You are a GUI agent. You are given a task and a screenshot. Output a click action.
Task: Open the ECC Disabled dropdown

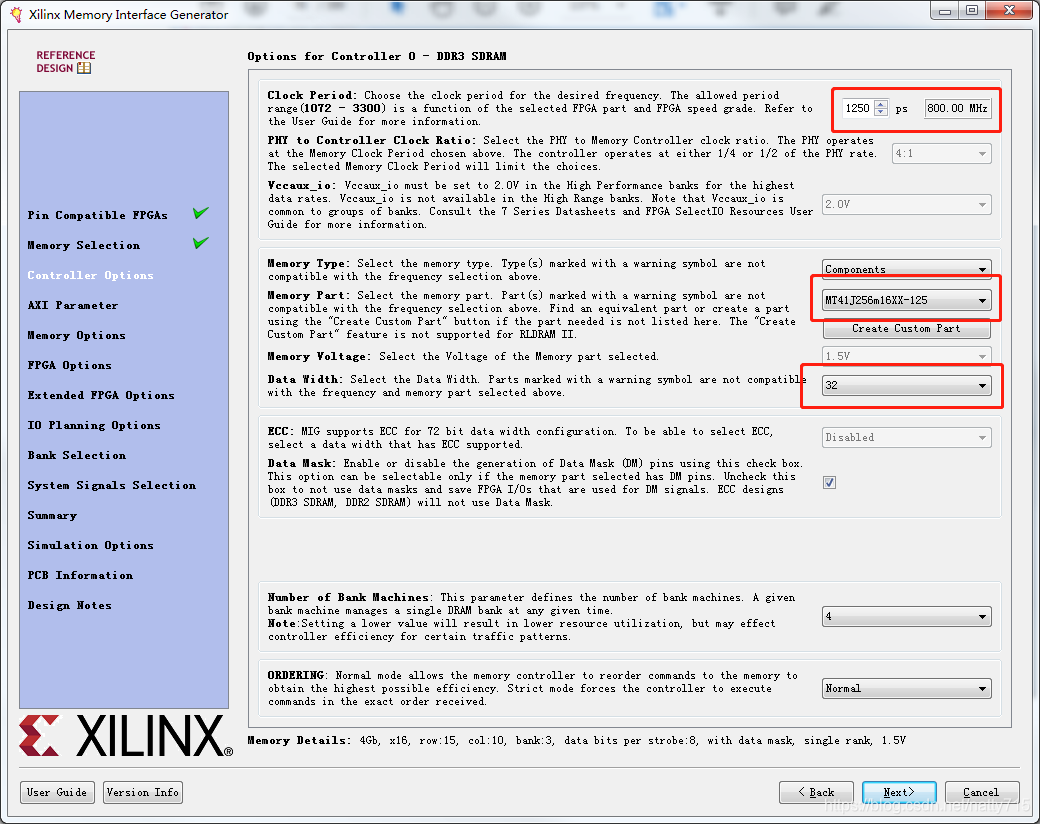(x=907, y=437)
